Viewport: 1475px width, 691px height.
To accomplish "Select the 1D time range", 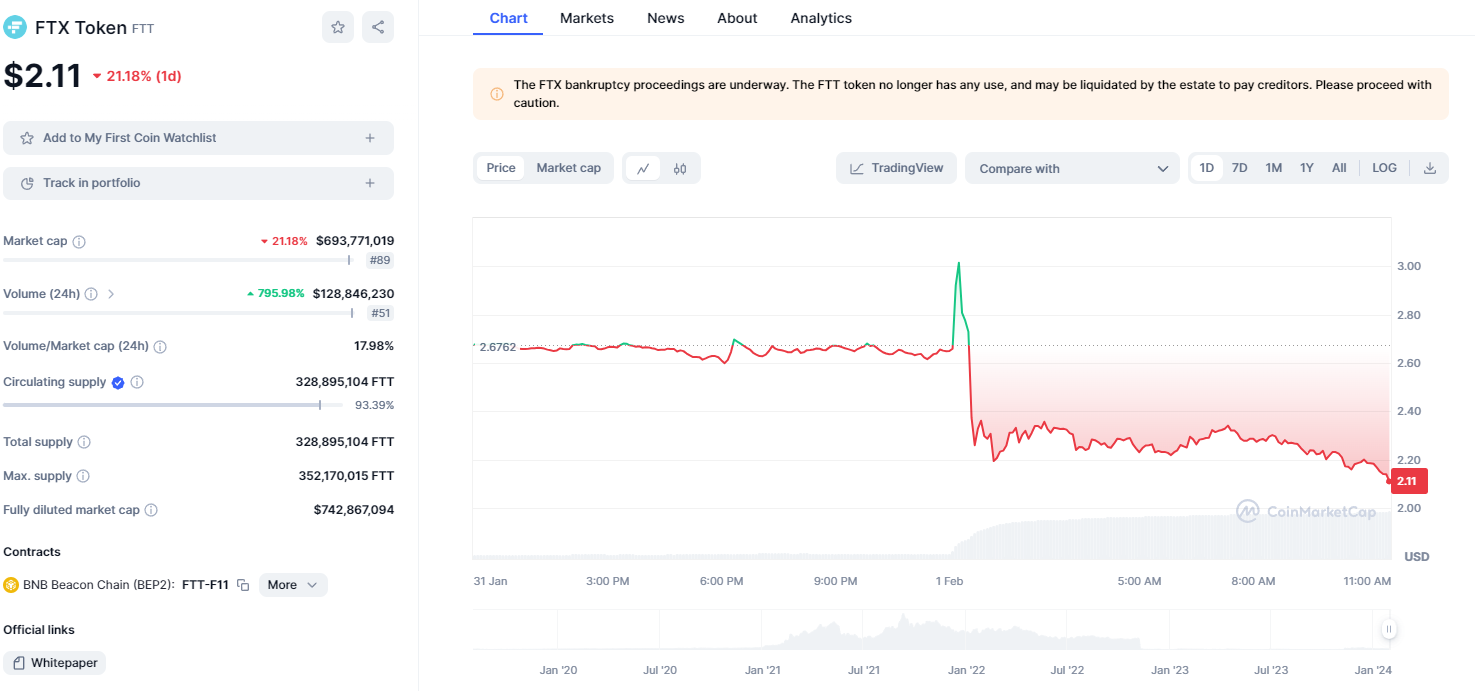I will click(1207, 168).
